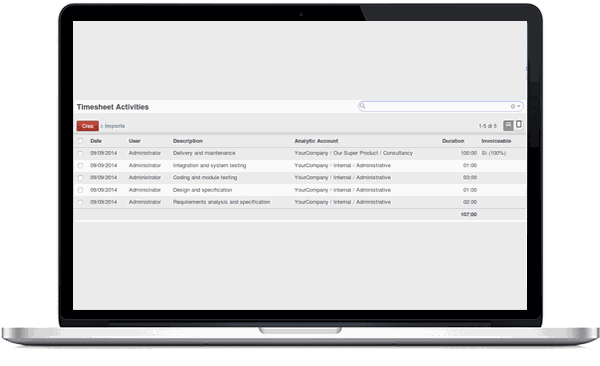Click the 03:00 duration cell
This screenshot has height=366, width=600.
(470, 178)
